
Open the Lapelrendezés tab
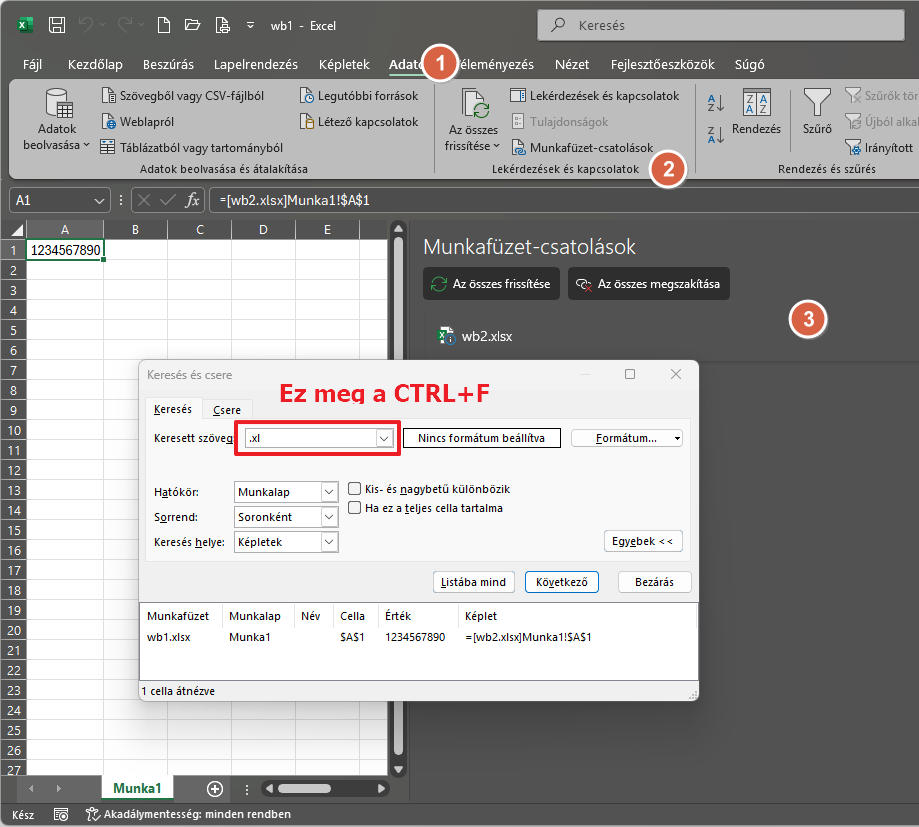(x=256, y=64)
